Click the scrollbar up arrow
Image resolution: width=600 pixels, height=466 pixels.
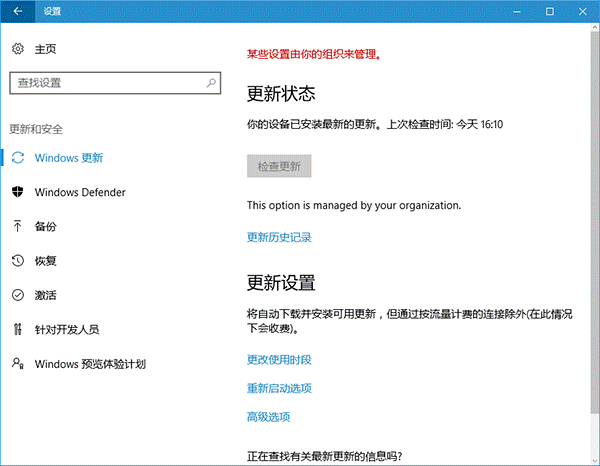595,28
